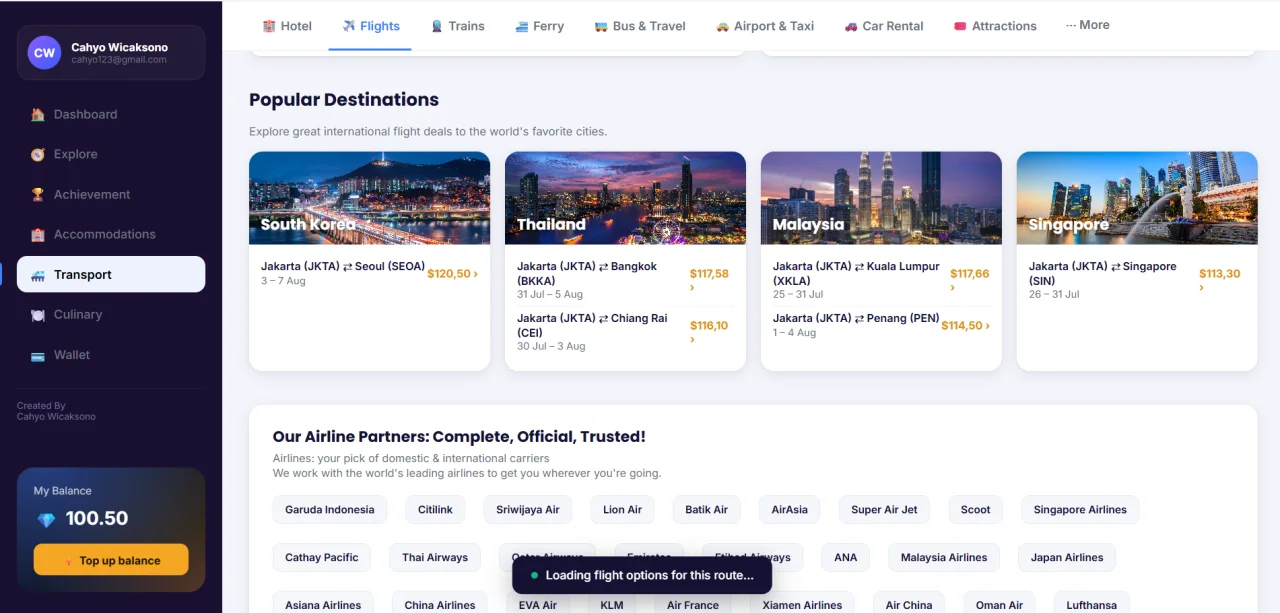Click the balance diamond icon
Screen dimensions: 1280x613
click(46, 519)
